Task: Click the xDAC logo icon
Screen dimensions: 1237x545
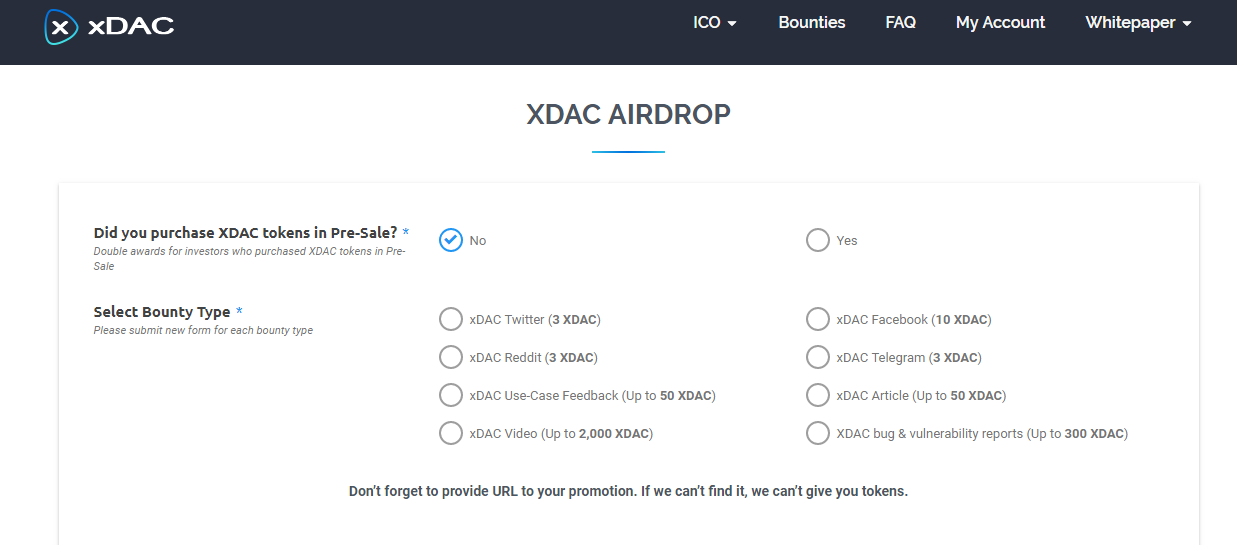Action: click(61, 27)
